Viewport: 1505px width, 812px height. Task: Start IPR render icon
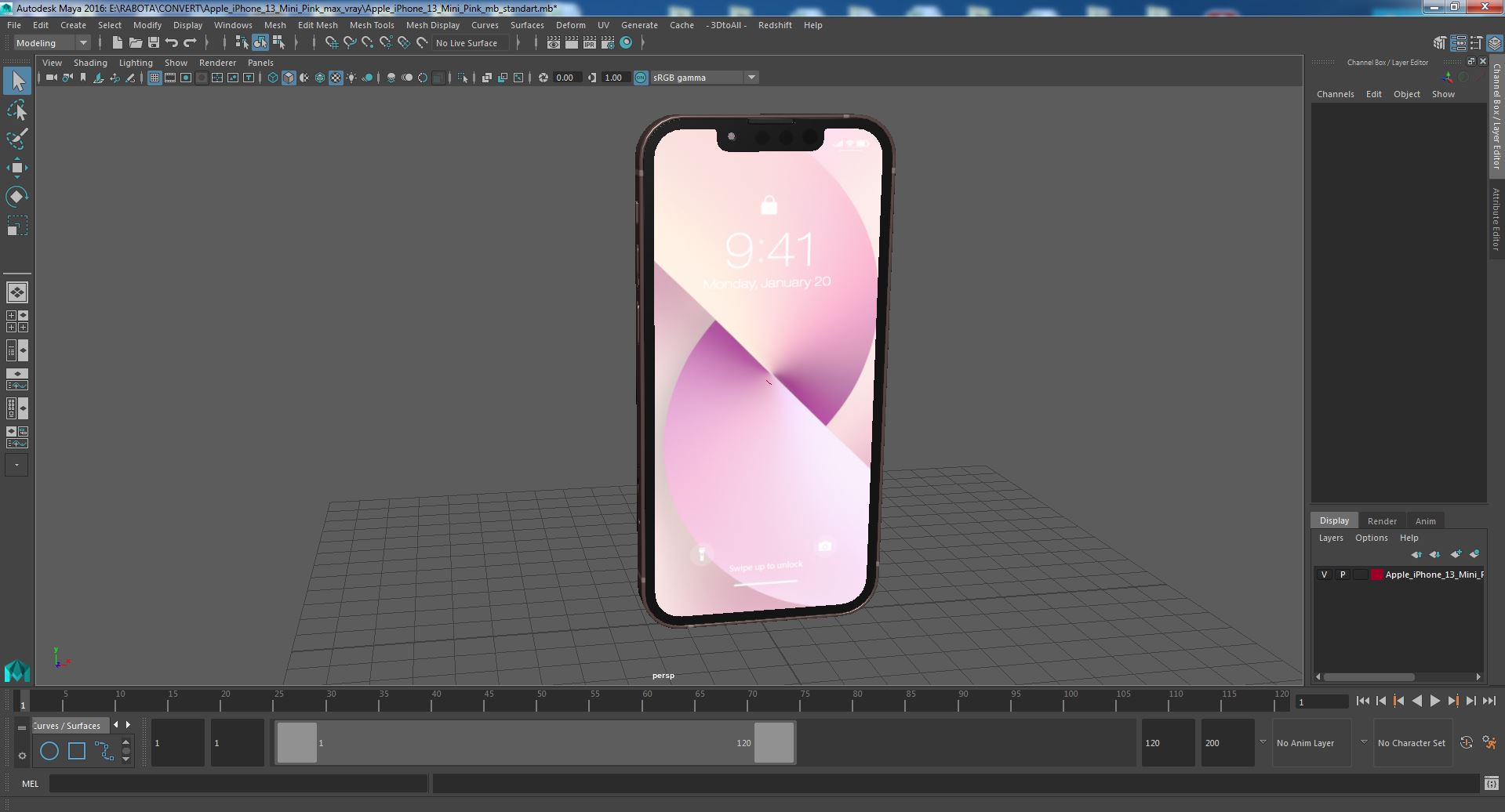click(x=590, y=43)
